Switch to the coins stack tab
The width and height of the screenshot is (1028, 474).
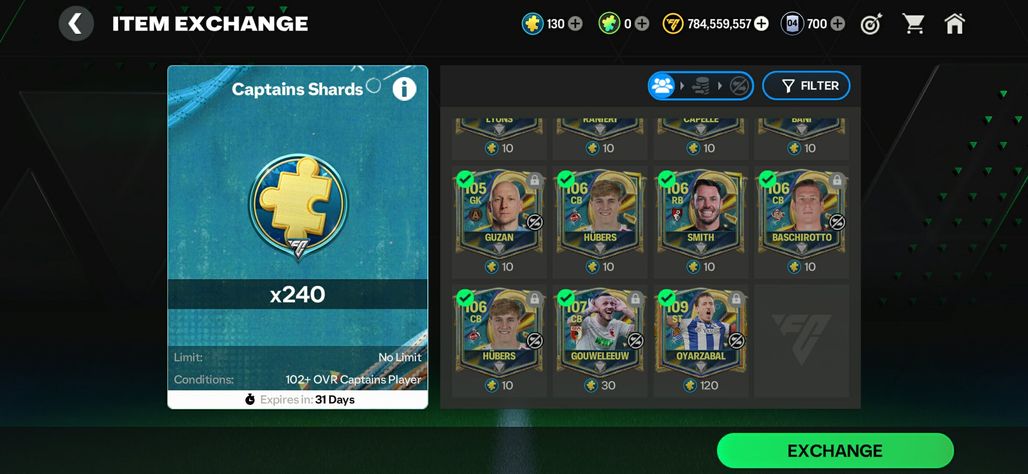(701, 86)
